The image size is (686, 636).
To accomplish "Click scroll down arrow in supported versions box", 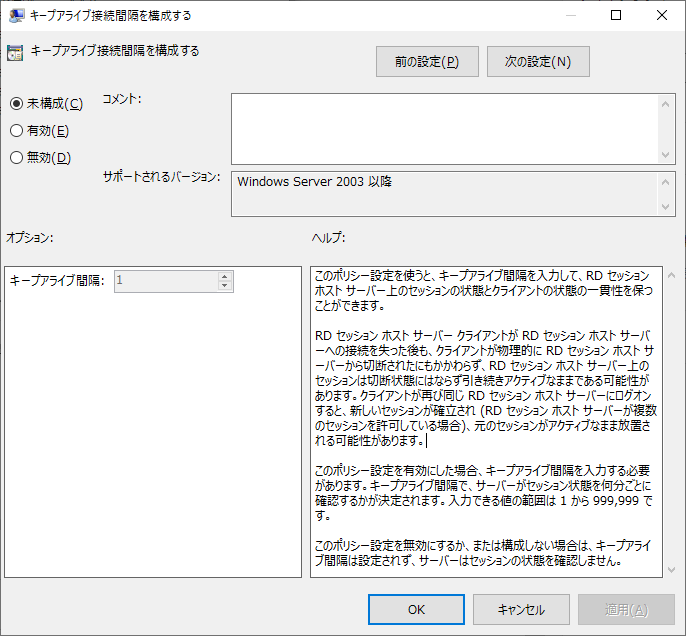I will coord(665,206).
